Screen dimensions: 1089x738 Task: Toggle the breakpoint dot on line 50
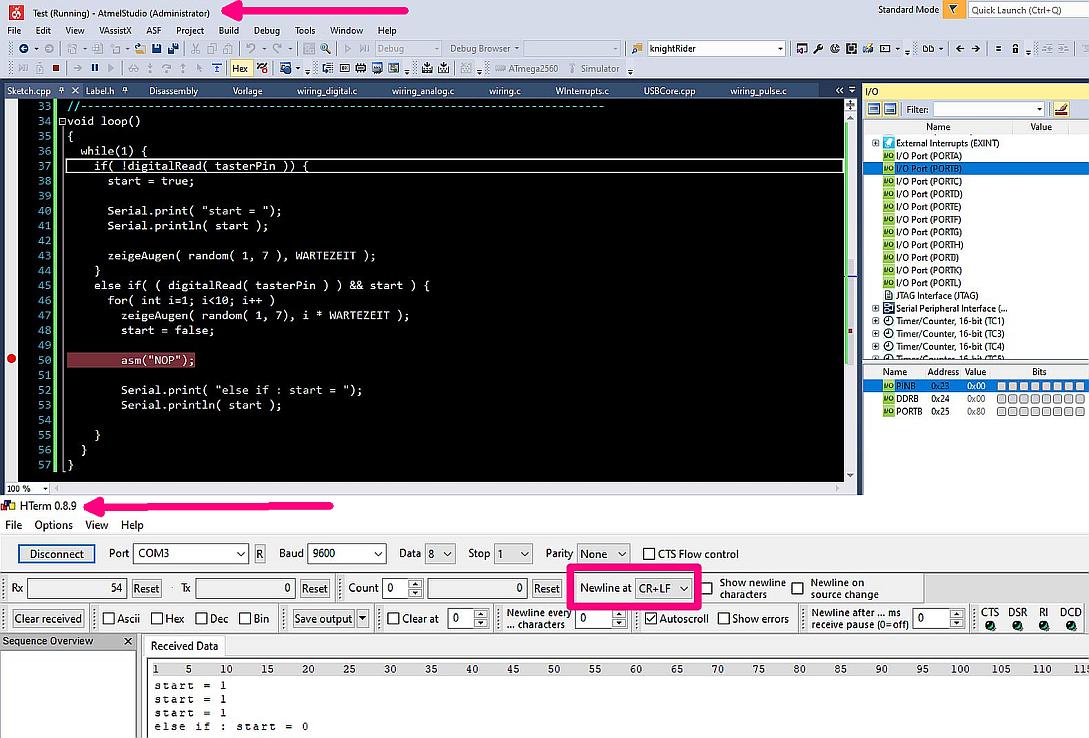point(11,359)
